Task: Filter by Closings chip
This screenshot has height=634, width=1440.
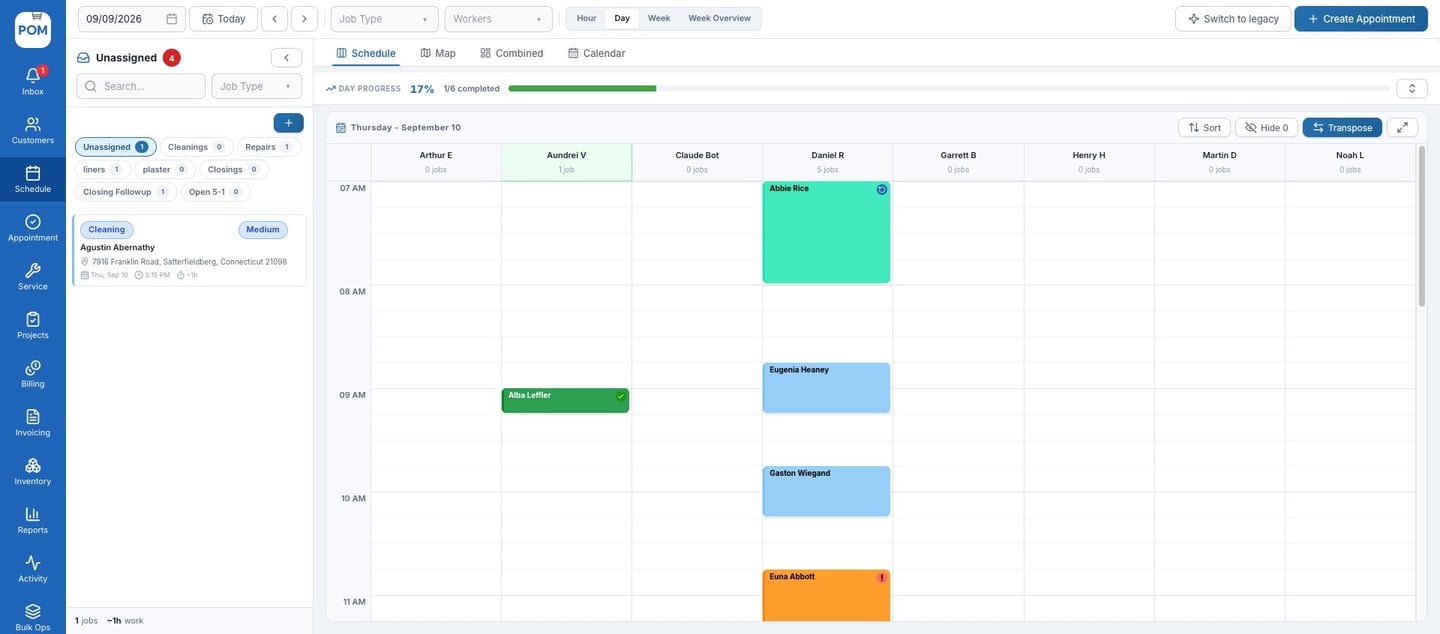Action: tap(234, 170)
